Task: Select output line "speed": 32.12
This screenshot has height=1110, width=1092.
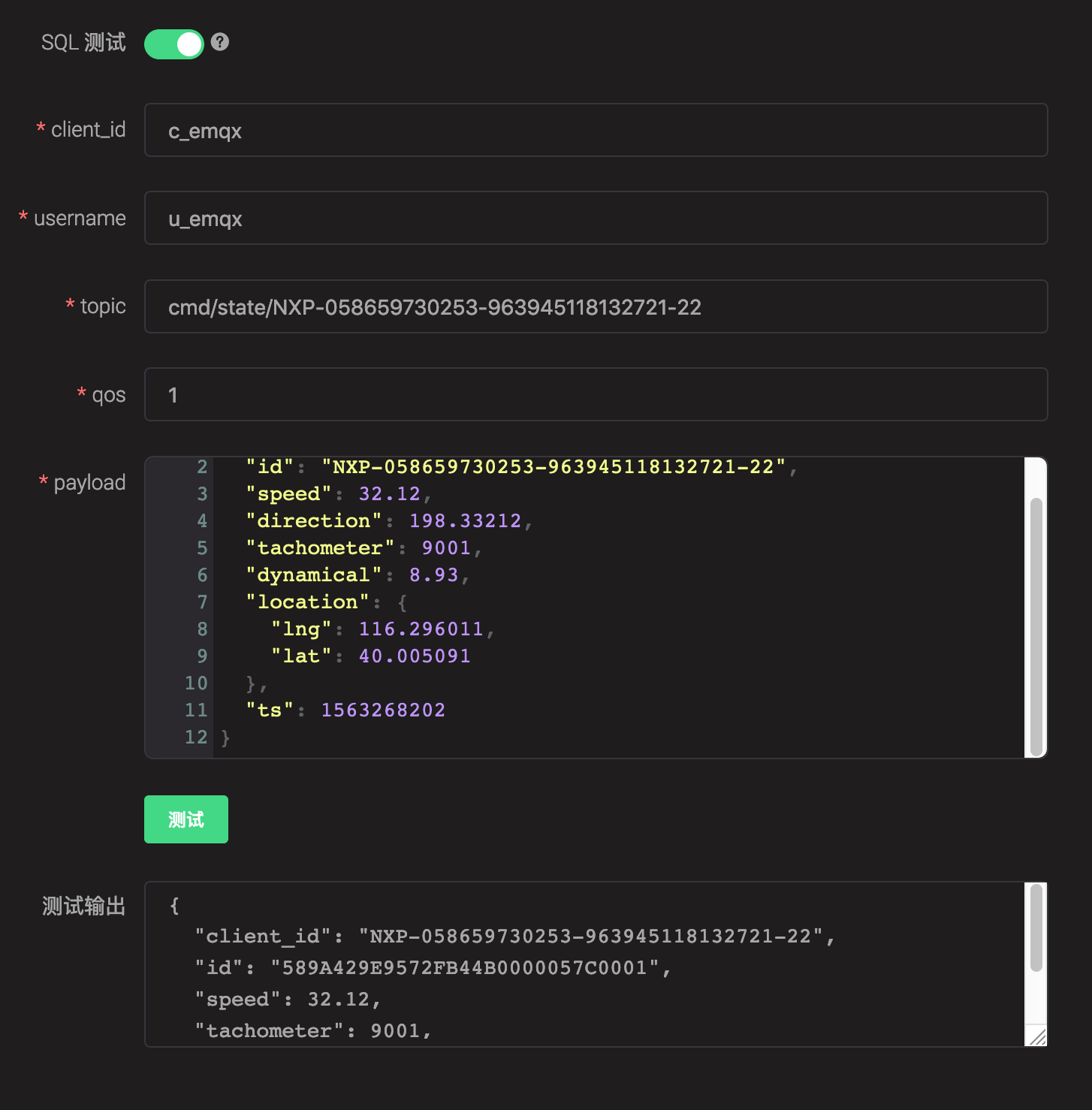Action: point(288,1000)
